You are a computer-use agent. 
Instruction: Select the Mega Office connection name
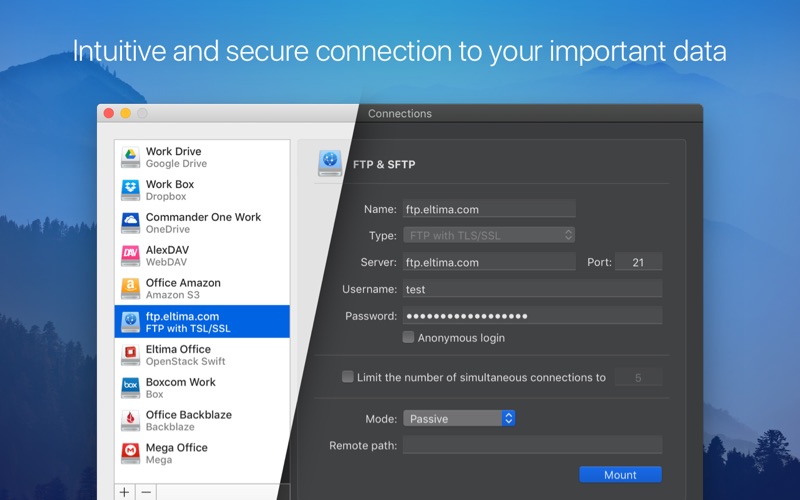[177, 447]
